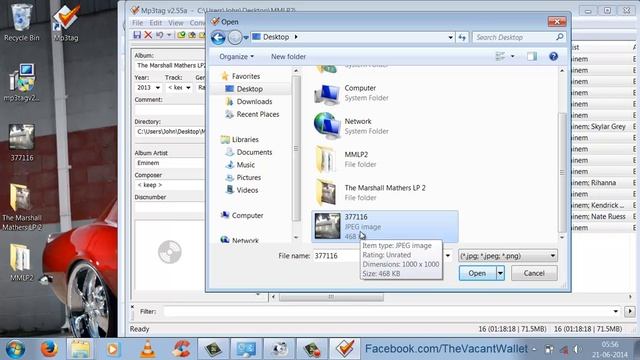640x360 pixels.
Task: Select the mp3tagv2 installer desktop icon
Action: (x=22, y=82)
